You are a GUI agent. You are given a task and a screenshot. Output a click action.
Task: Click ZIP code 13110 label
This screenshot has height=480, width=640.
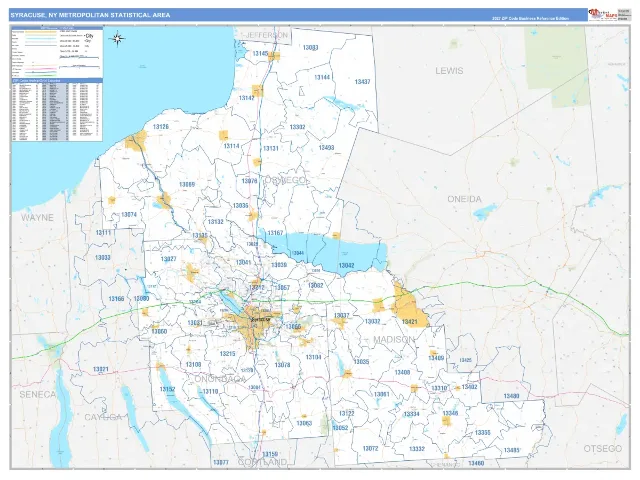[211, 392]
